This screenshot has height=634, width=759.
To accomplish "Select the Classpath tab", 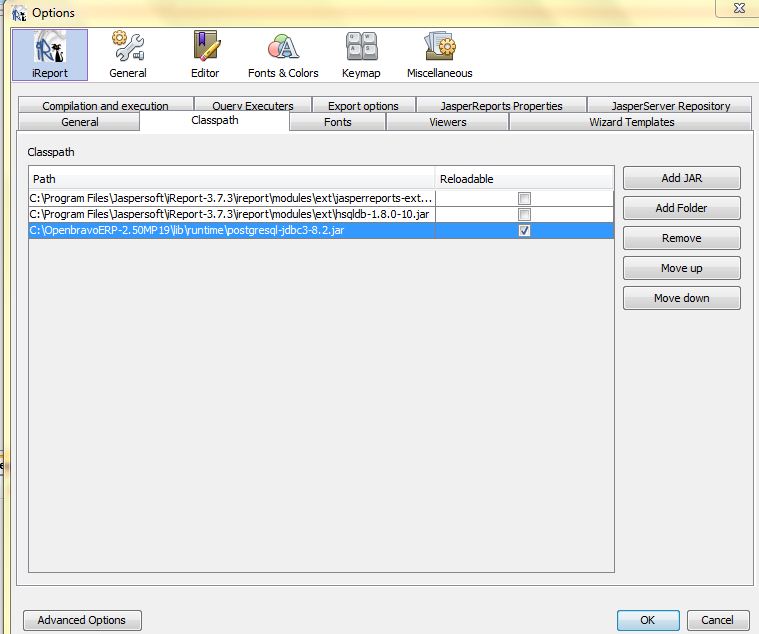I will (x=214, y=121).
